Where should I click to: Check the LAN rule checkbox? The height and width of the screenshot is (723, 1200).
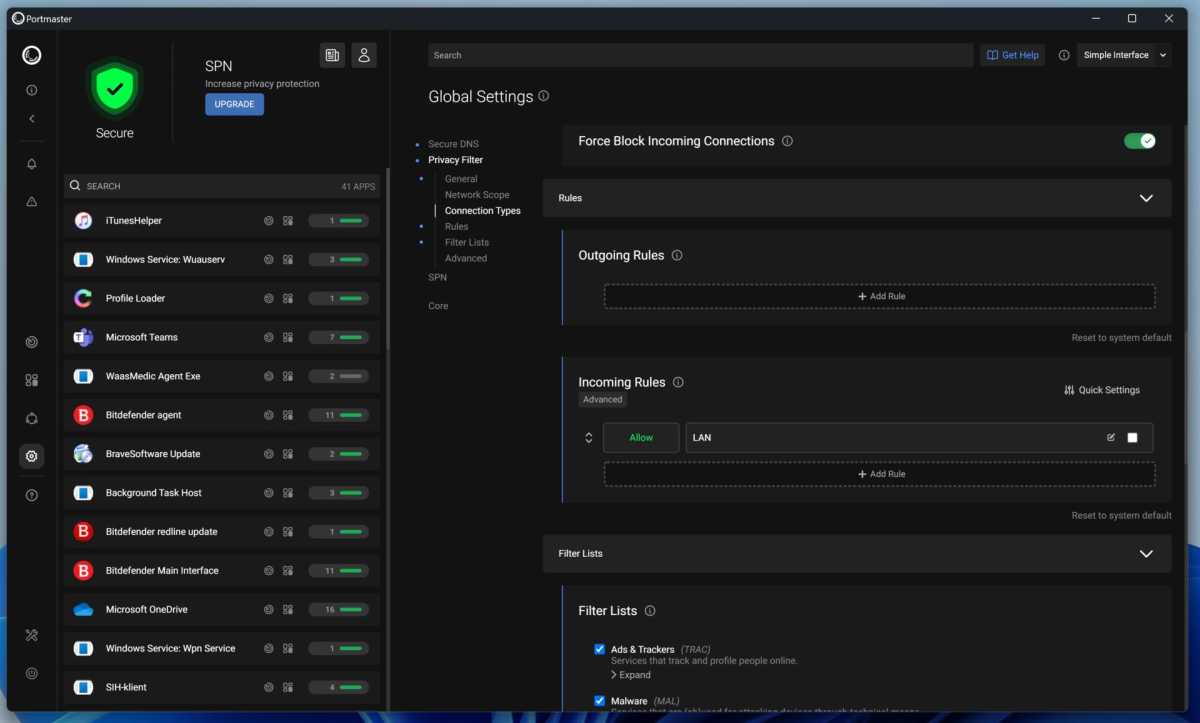(x=1132, y=438)
